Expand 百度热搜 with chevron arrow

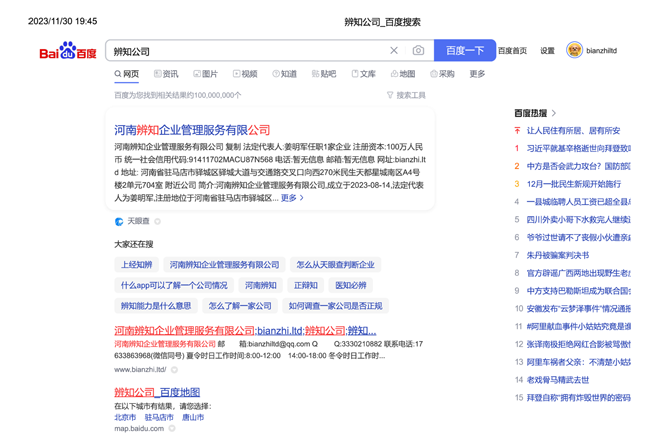click(x=554, y=113)
